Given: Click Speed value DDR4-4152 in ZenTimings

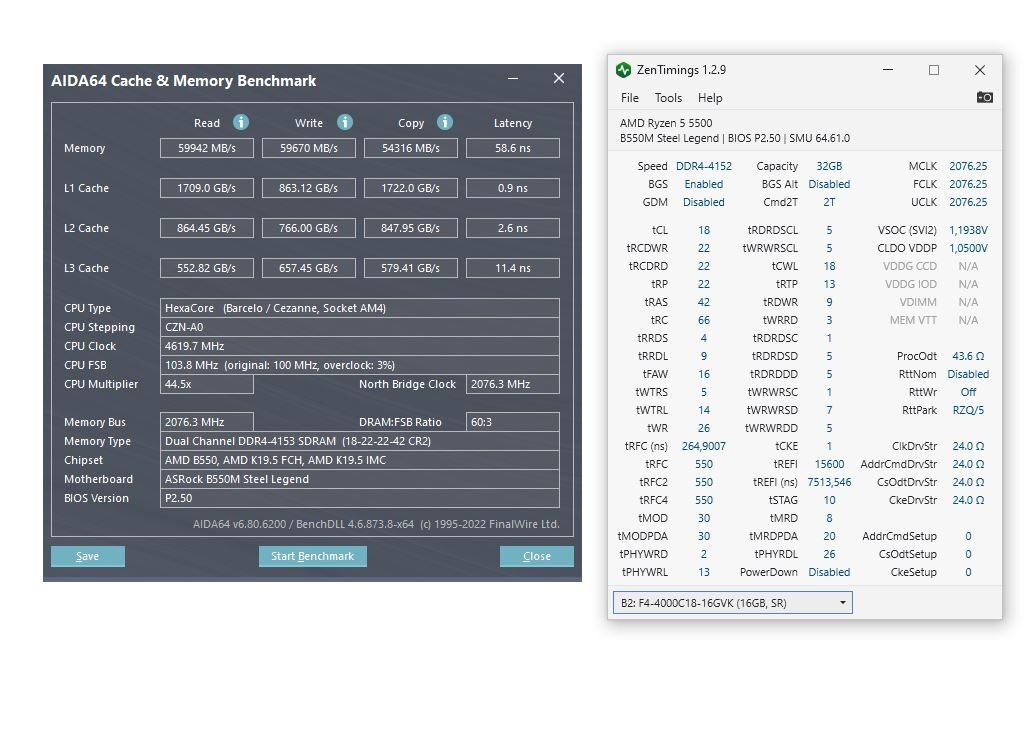Looking at the screenshot, I should click(704, 166).
